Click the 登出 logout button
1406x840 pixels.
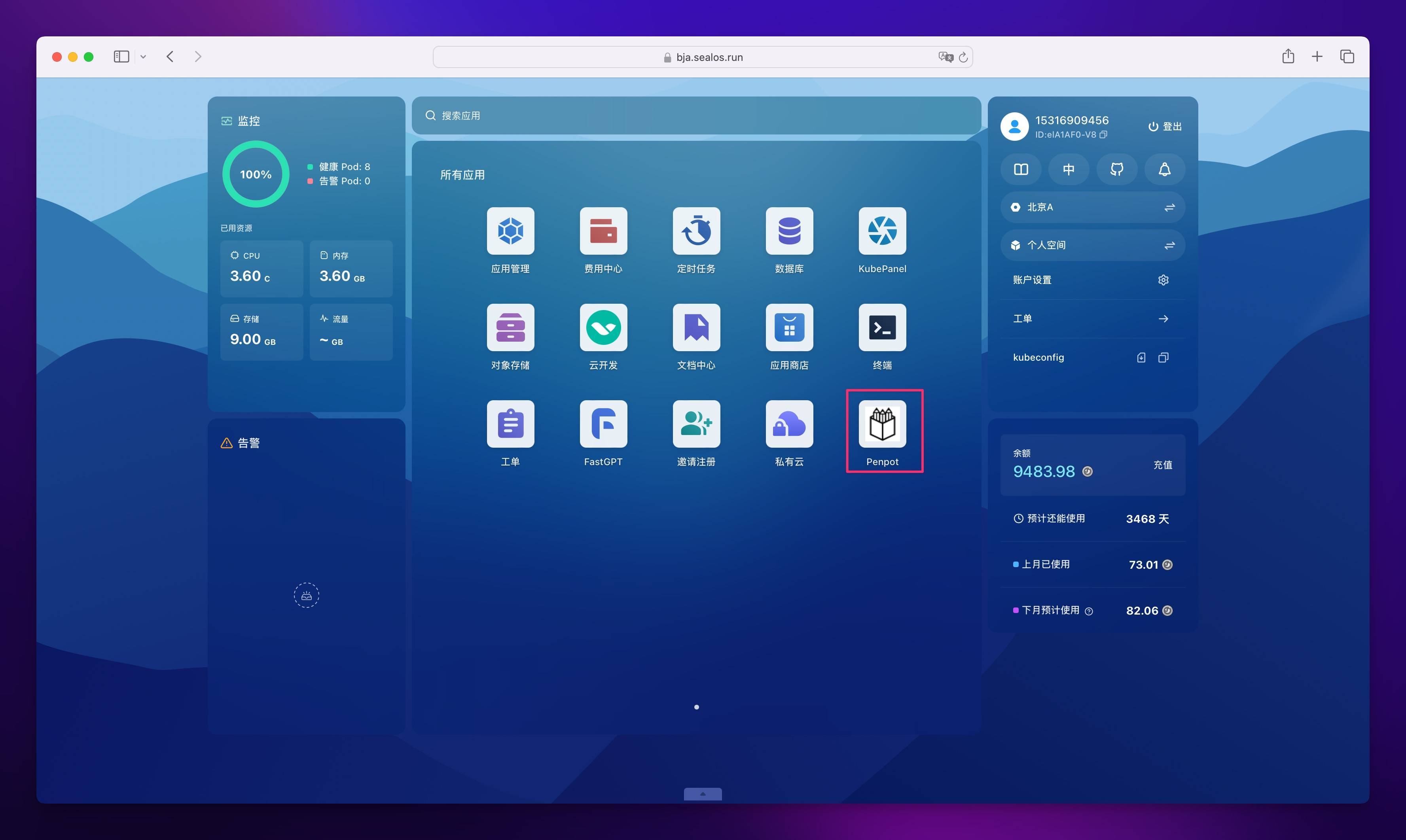(1165, 126)
